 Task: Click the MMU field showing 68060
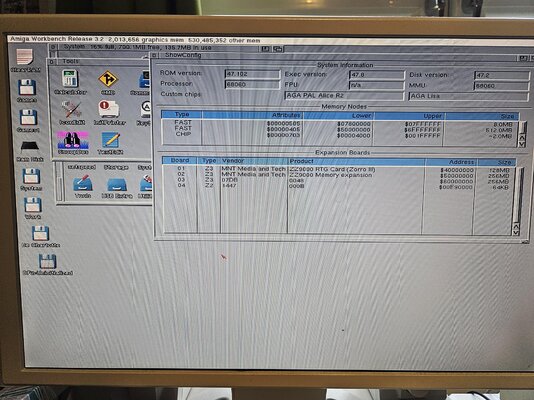[502, 86]
